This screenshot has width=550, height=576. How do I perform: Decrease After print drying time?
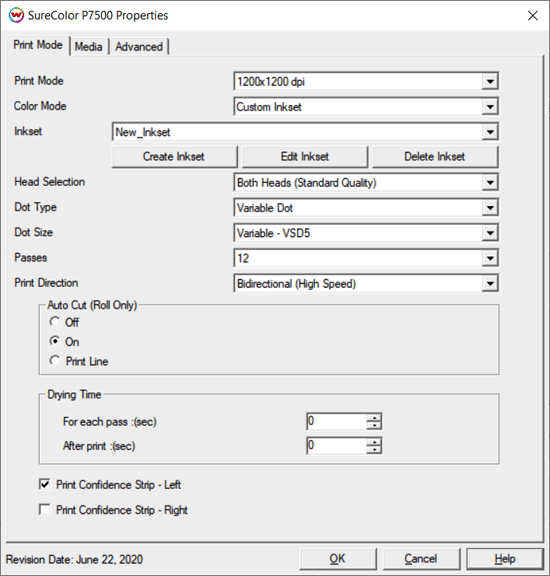coord(374,450)
